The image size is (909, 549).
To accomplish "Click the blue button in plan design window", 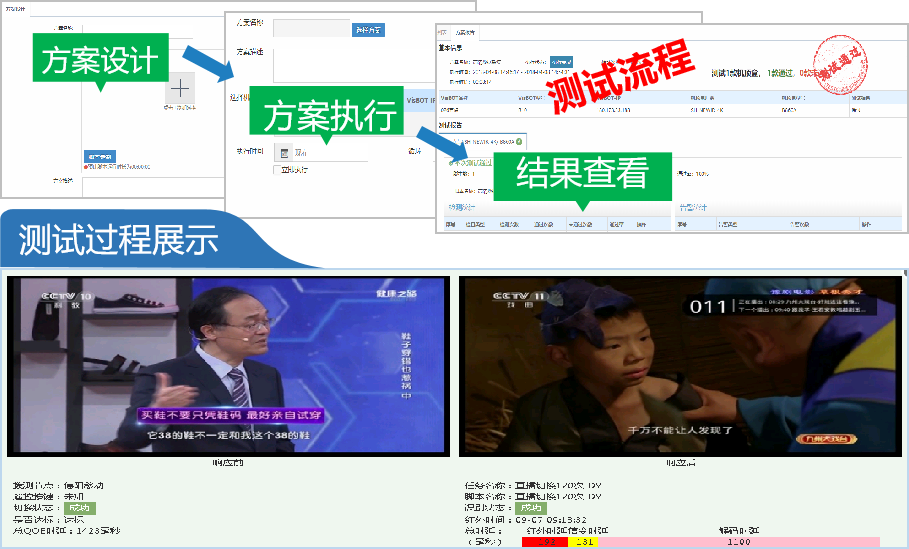I will coord(101,156).
